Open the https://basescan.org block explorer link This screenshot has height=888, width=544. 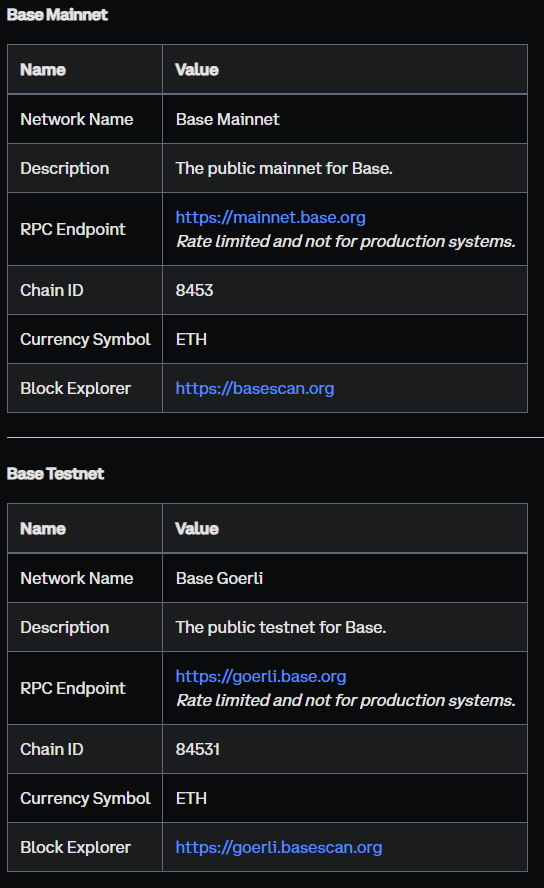pos(255,388)
